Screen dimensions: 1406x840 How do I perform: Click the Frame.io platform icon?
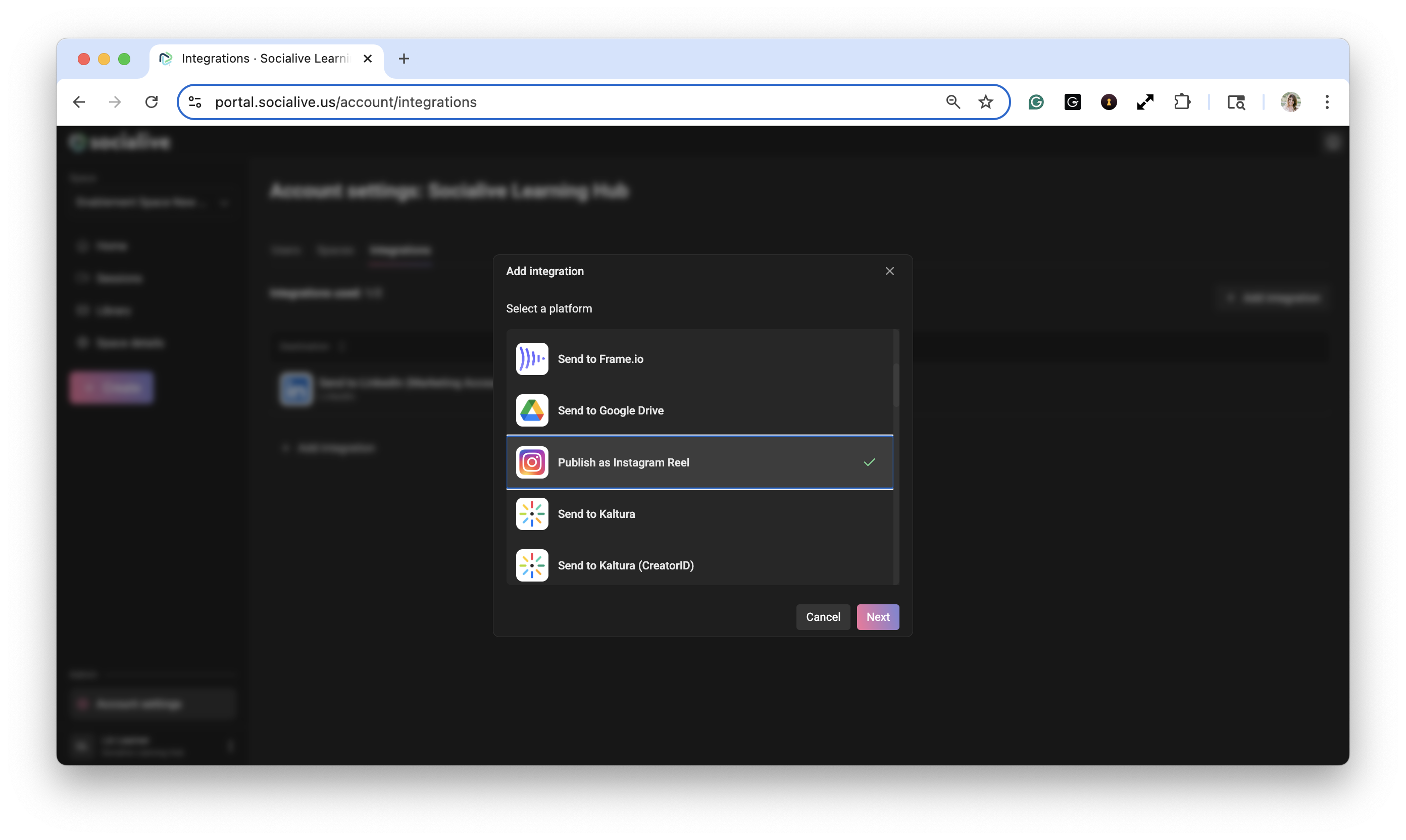coord(532,359)
